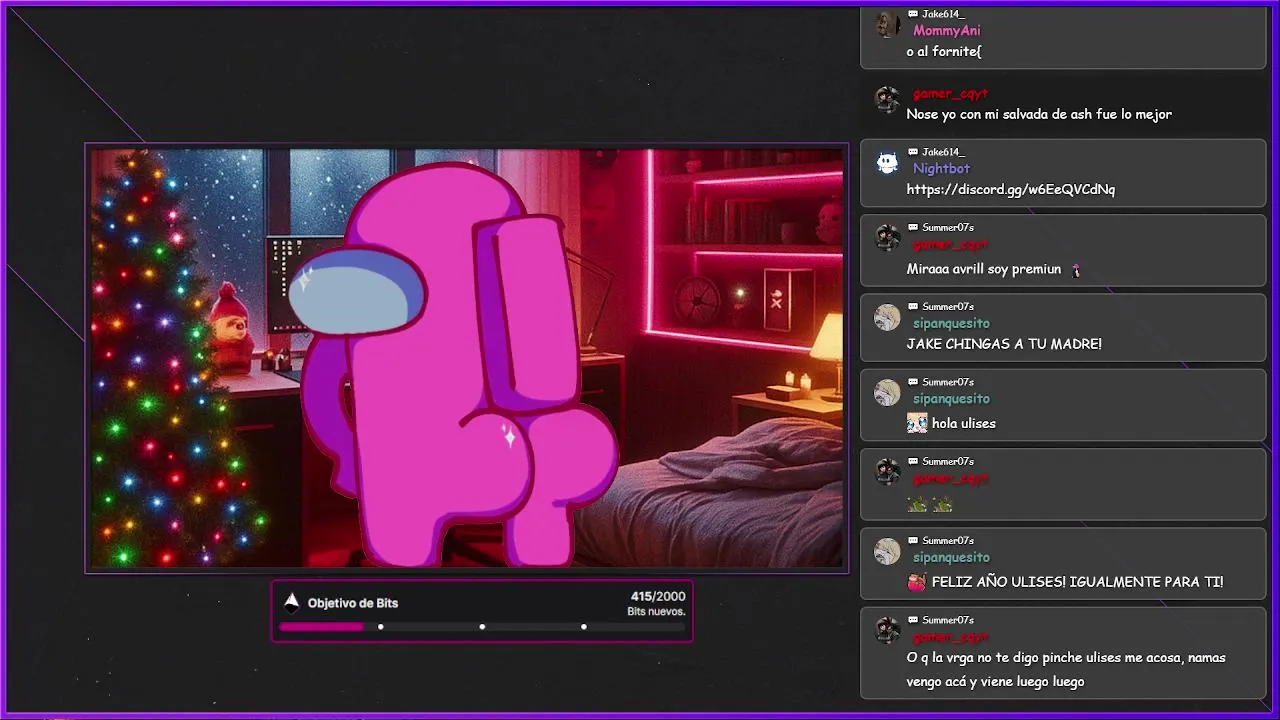Click 'FELIZ AÑO ULISES! IGUALMENTE PARA TI!' message
This screenshot has width=1280, height=720.
click(x=1077, y=582)
